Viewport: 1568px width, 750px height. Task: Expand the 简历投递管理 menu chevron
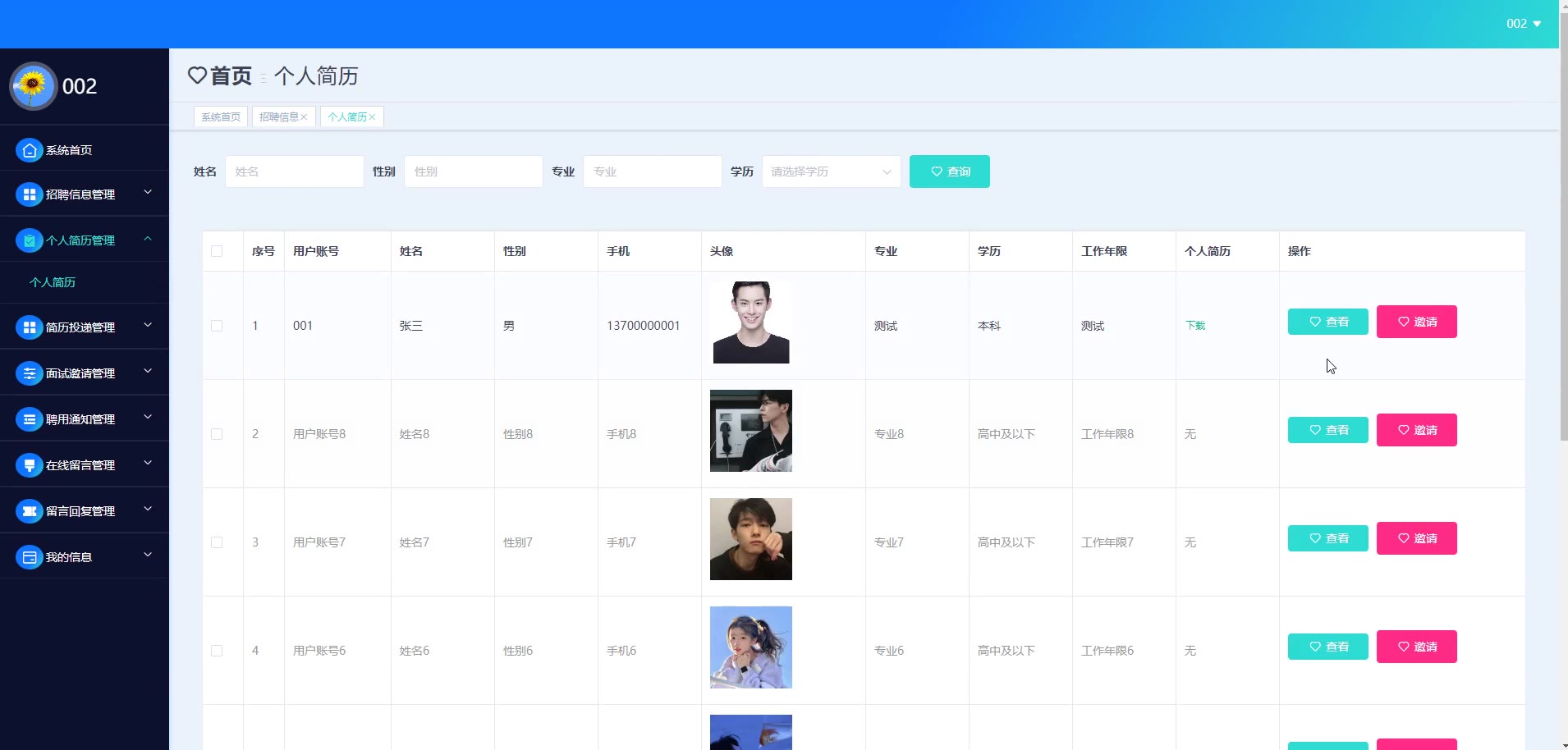pos(148,325)
